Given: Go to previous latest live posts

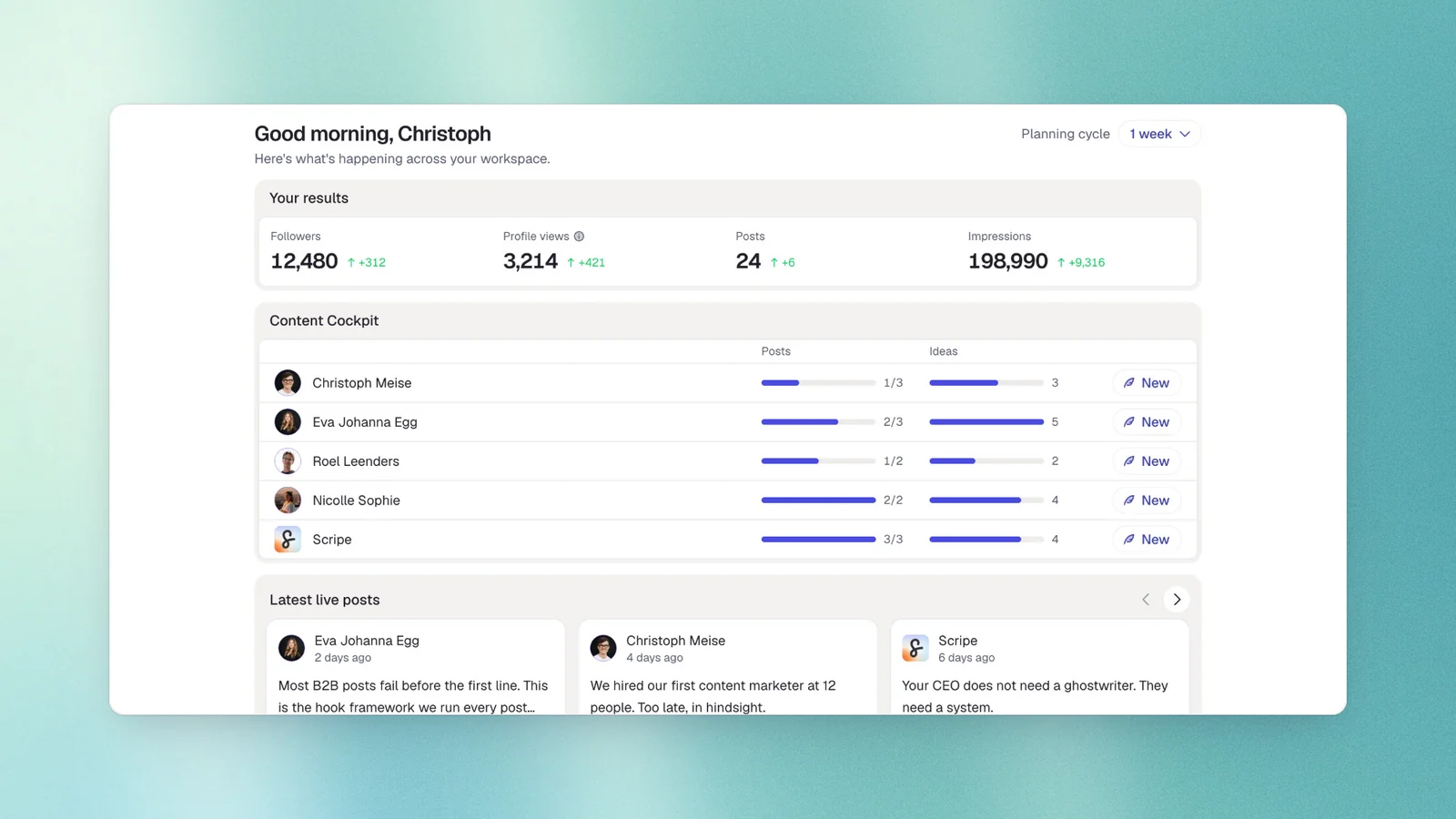Looking at the screenshot, I should [x=1146, y=600].
